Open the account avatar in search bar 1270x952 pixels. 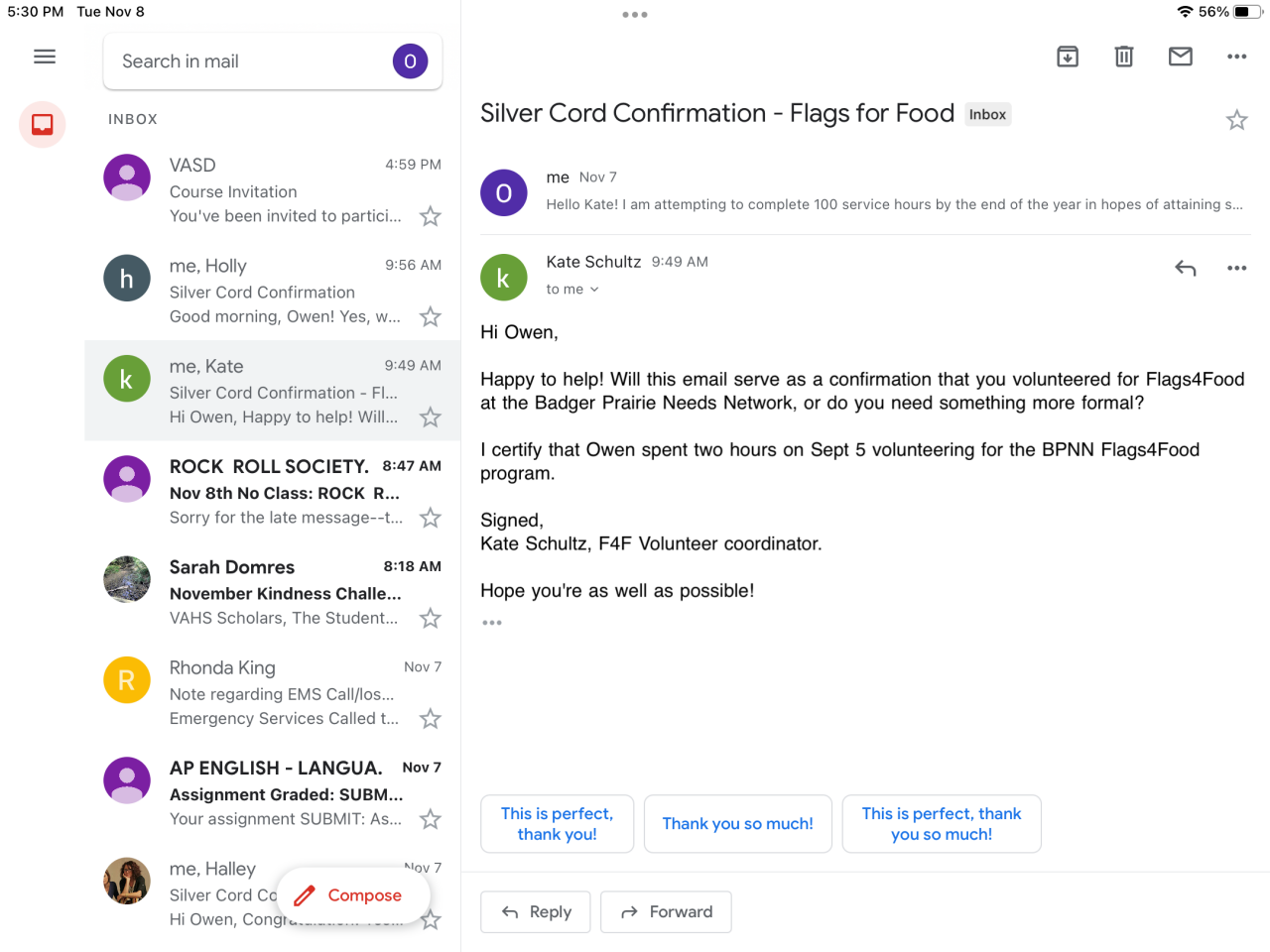410,61
